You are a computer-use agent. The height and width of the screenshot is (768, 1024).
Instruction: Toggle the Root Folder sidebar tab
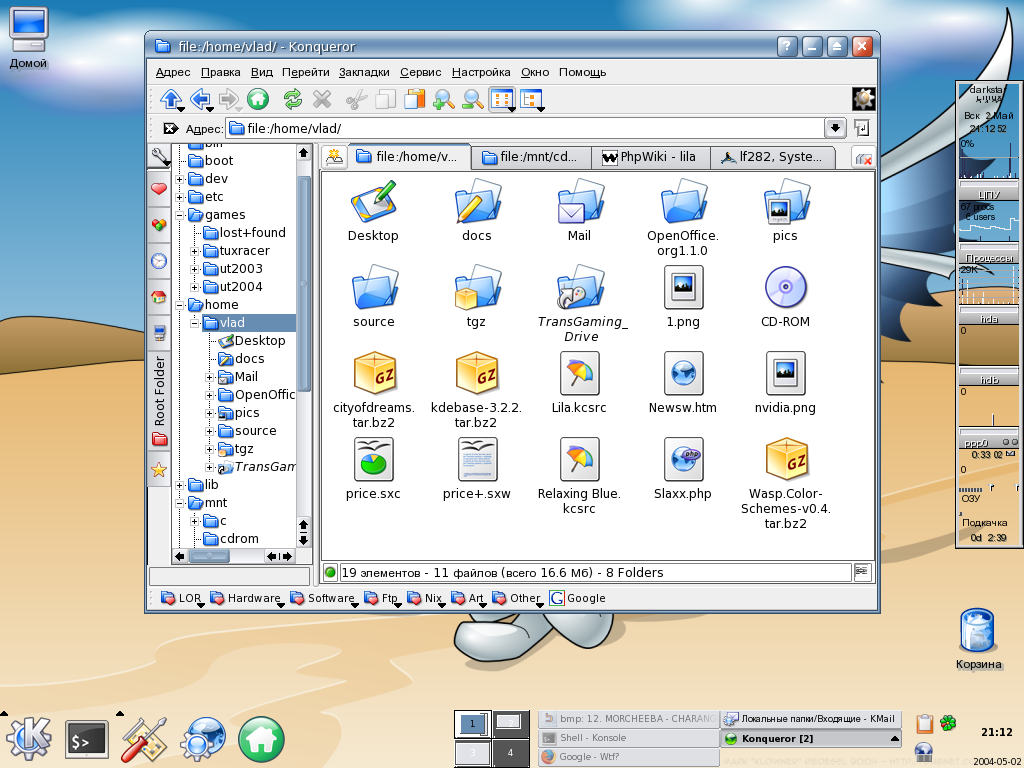click(159, 400)
